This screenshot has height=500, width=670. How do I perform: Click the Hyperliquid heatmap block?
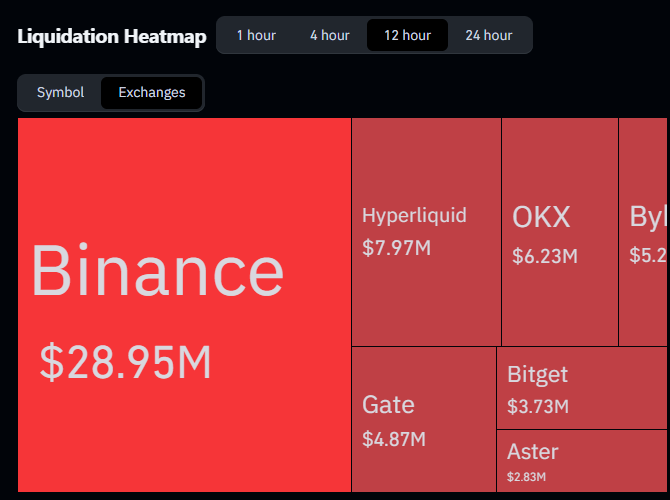coord(426,232)
